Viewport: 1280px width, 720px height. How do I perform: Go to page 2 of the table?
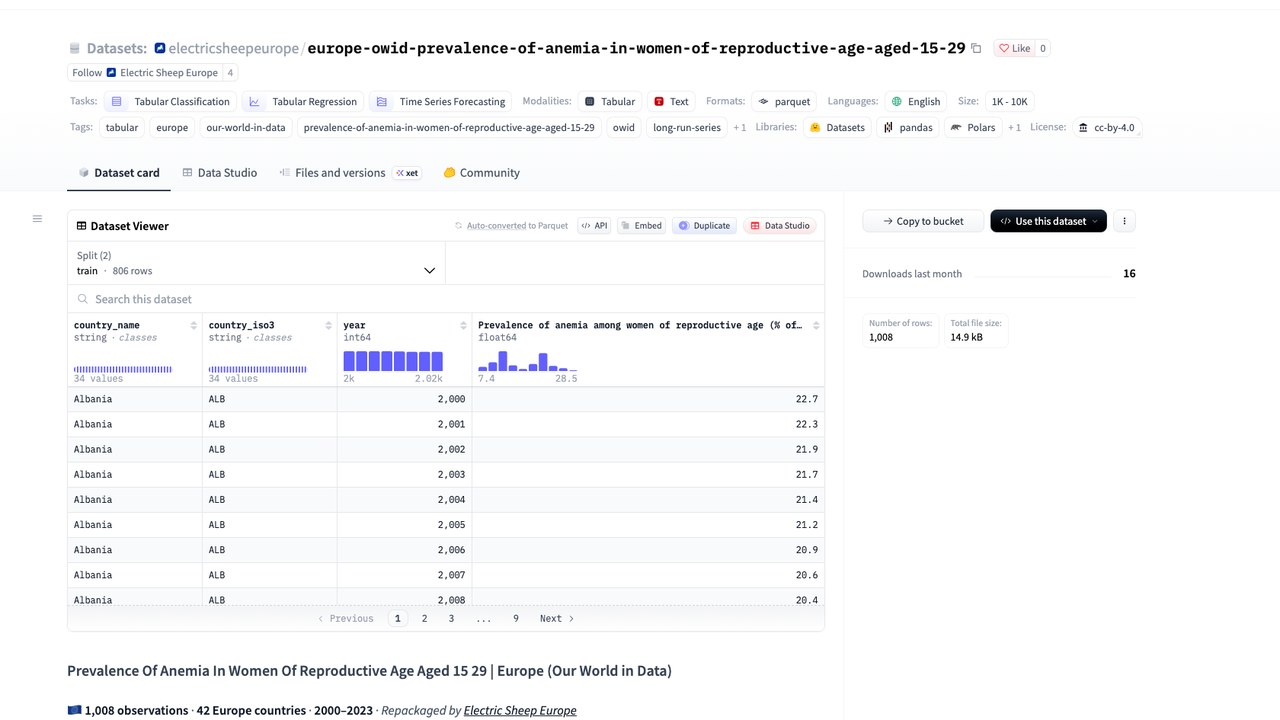coord(424,619)
